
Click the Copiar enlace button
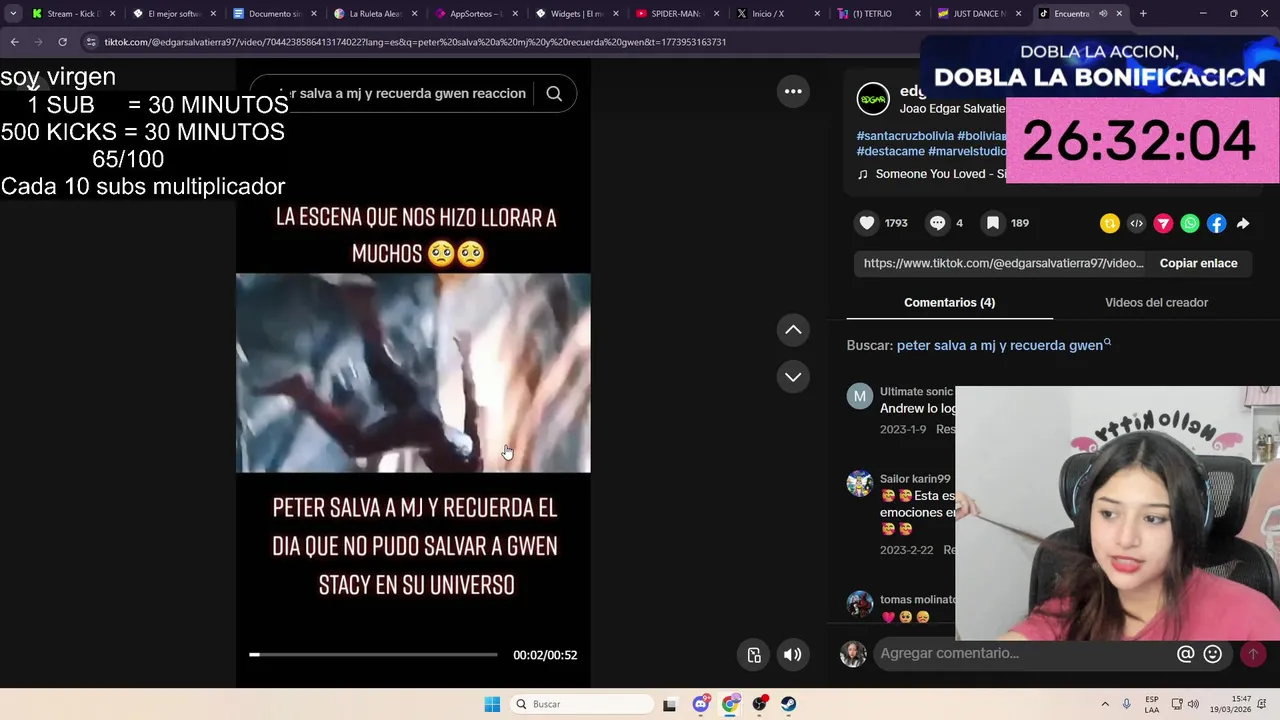pos(1198,263)
